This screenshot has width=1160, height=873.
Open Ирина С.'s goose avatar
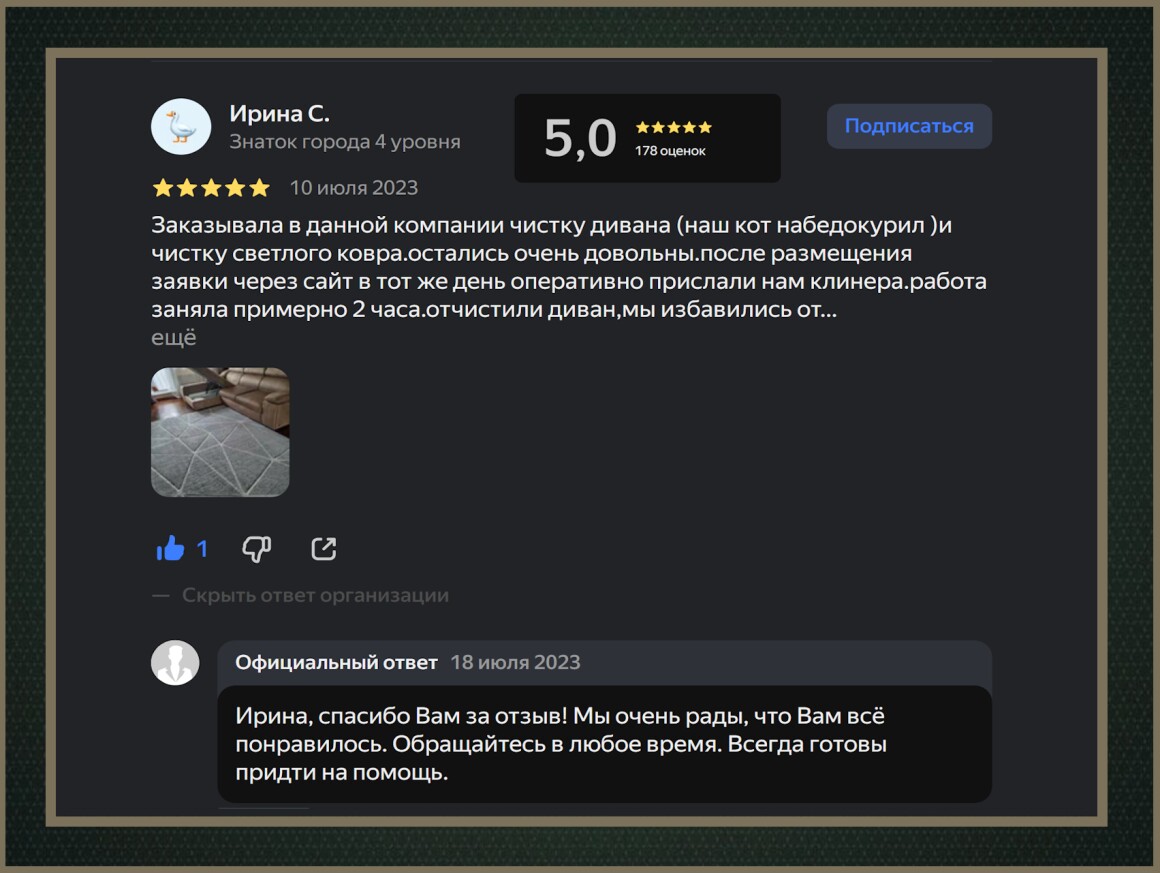[x=181, y=127]
